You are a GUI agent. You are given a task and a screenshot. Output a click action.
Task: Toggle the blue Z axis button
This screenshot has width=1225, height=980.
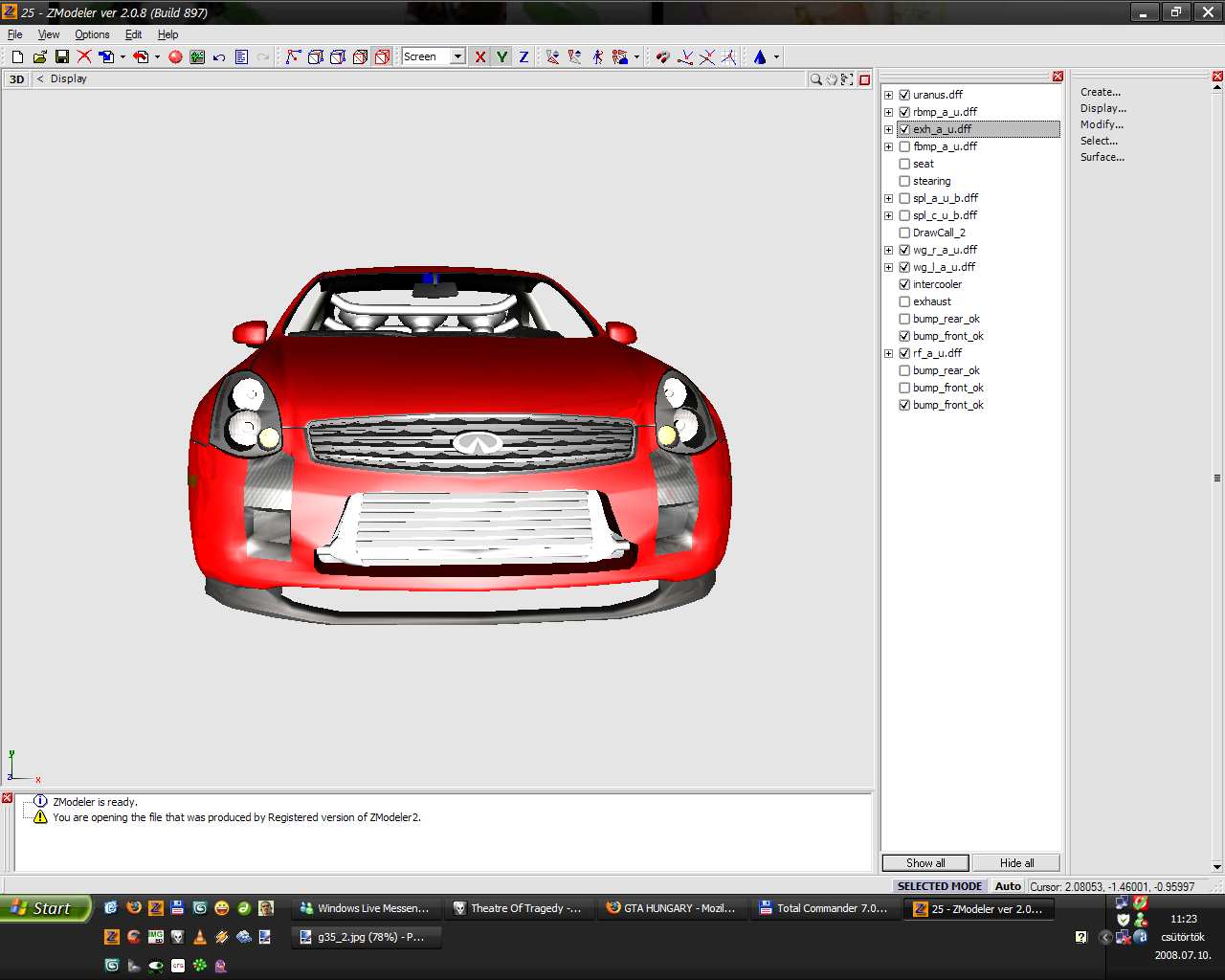tap(523, 57)
